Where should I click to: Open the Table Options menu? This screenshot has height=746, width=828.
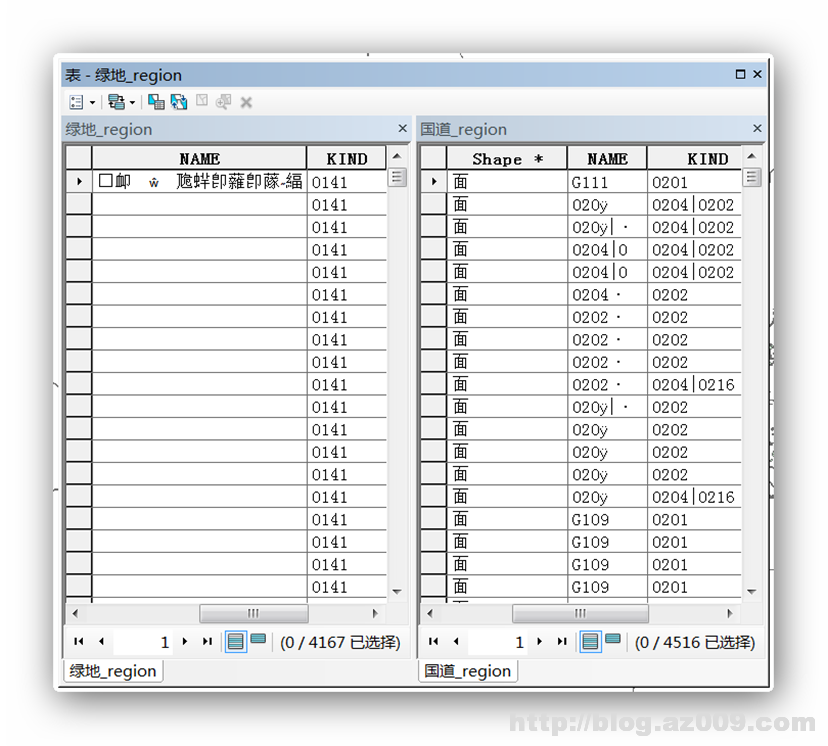[76, 101]
